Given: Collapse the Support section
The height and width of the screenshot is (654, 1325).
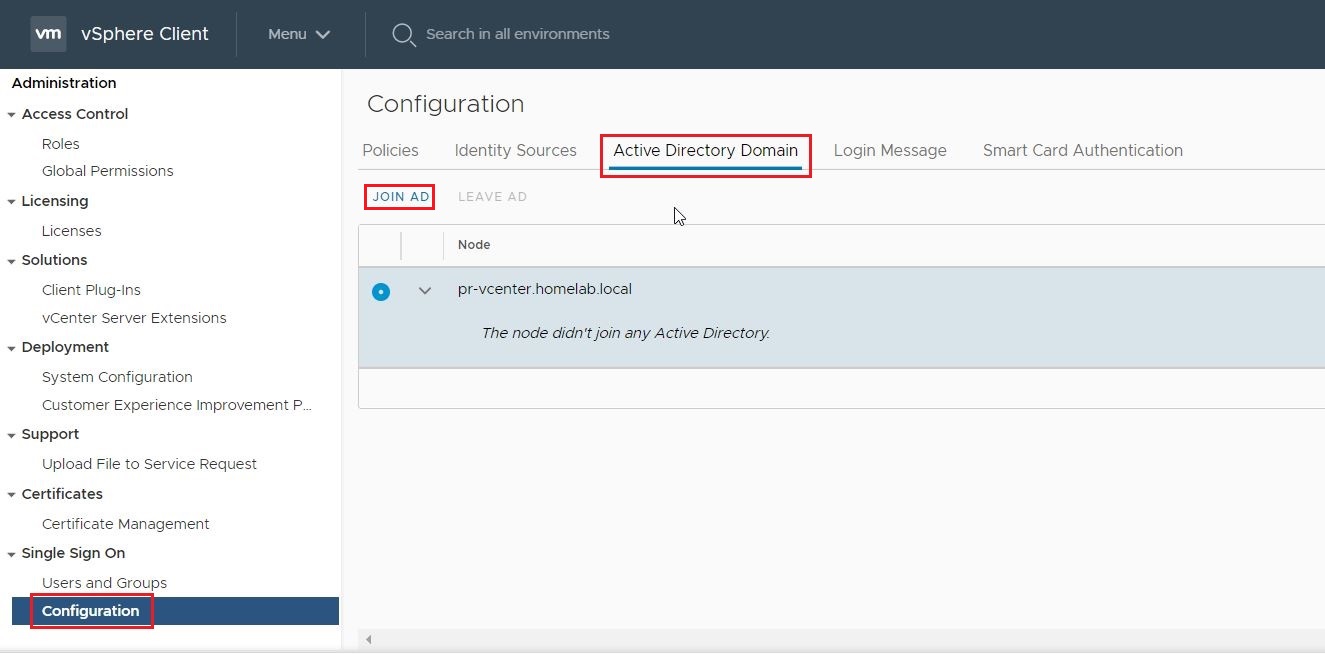Looking at the screenshot, I should tap(11, 435).
